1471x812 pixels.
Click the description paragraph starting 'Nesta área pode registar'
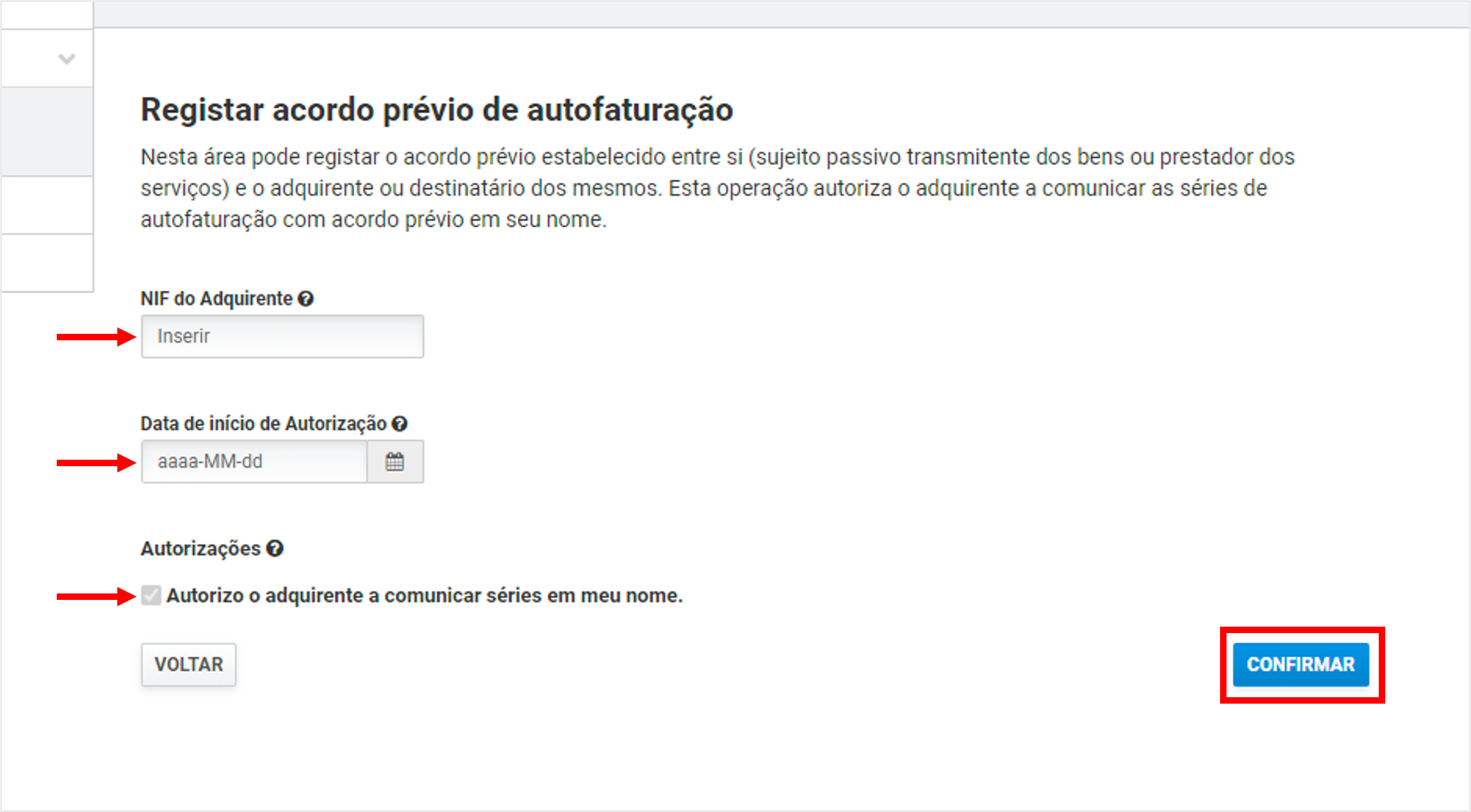coord(717,188)
